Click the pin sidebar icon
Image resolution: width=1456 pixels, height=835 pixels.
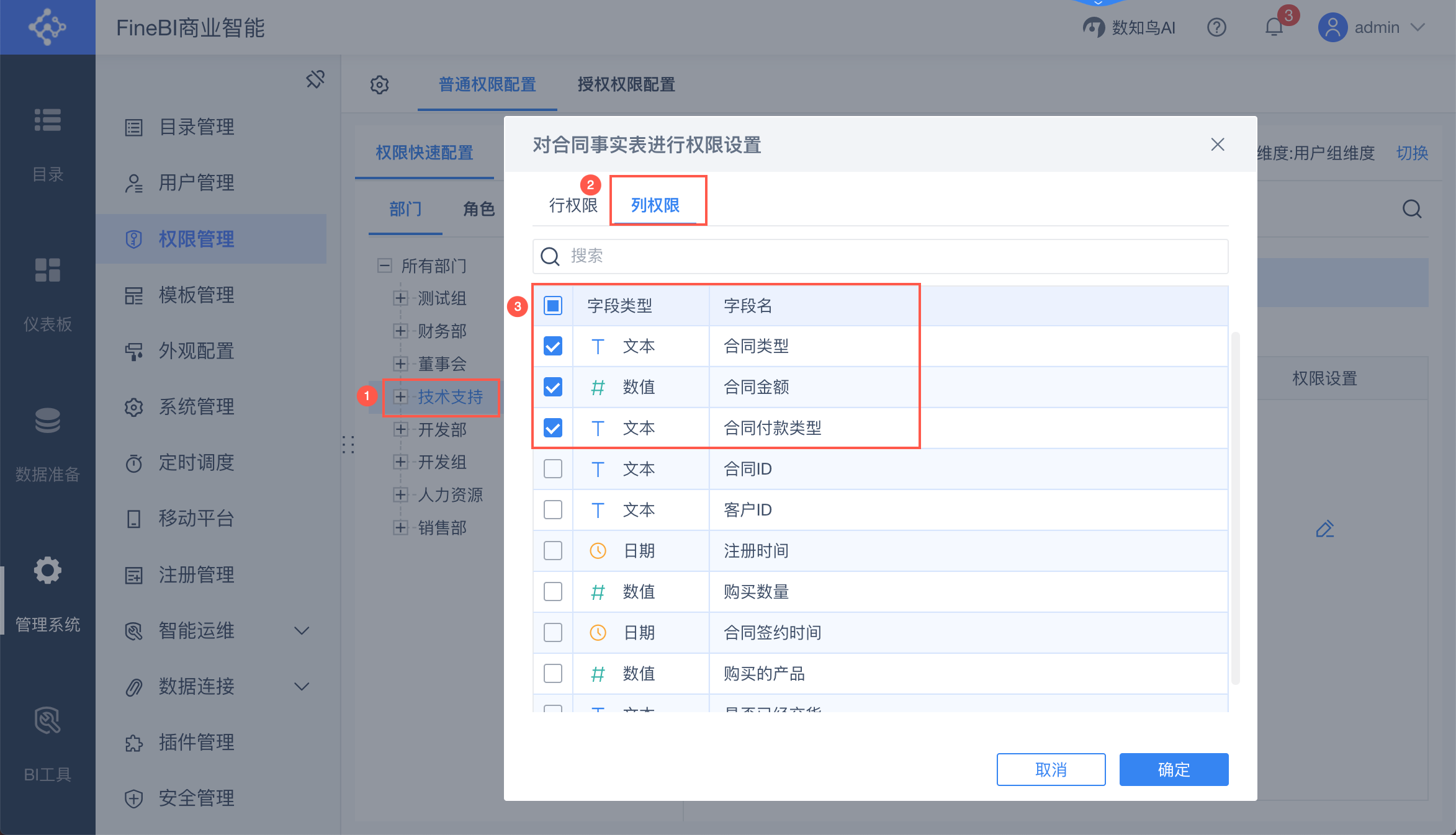click(315, 79)
